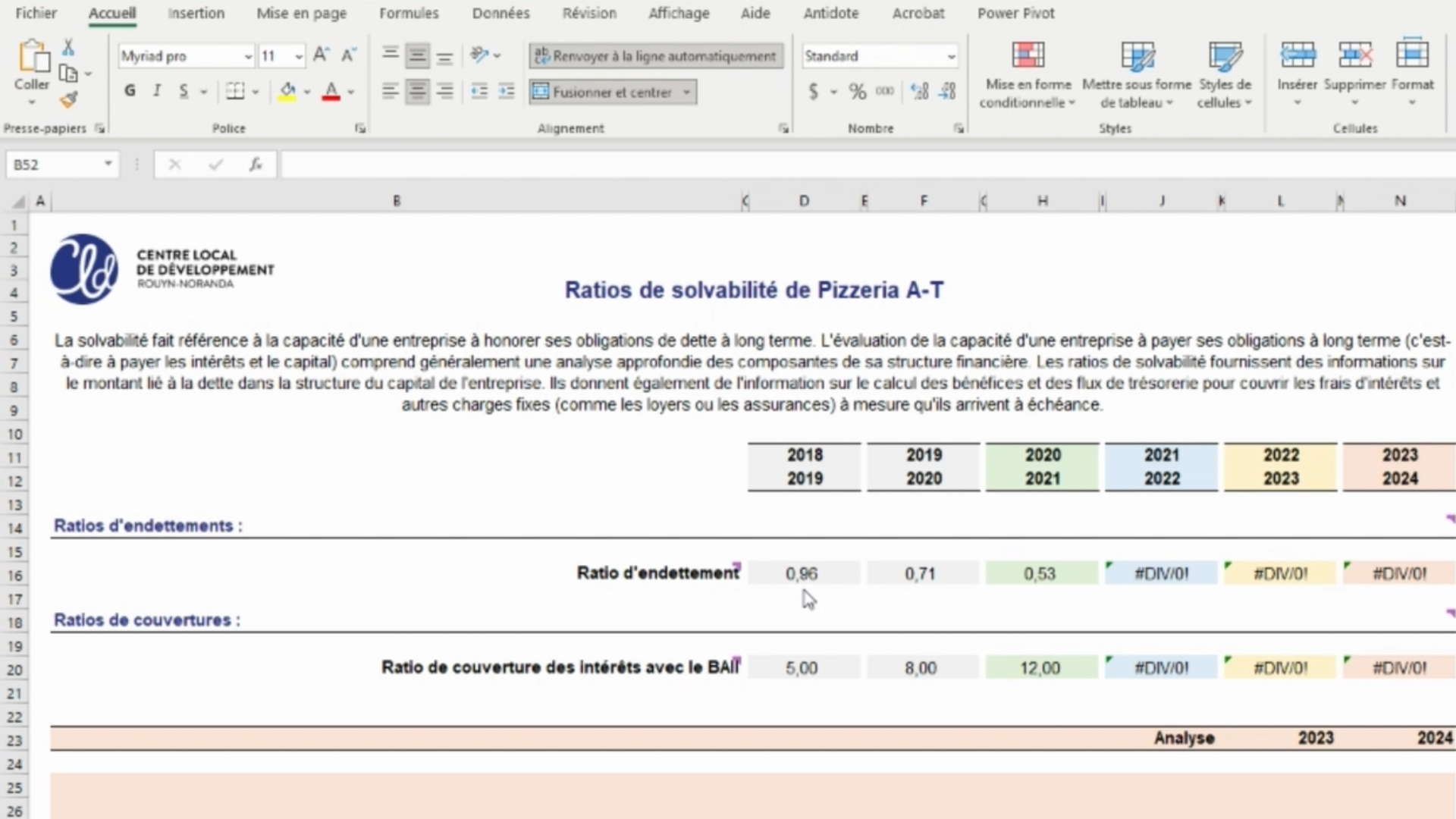
Task: Click the Supprimer cells icon
Action: pos(1355,55)
